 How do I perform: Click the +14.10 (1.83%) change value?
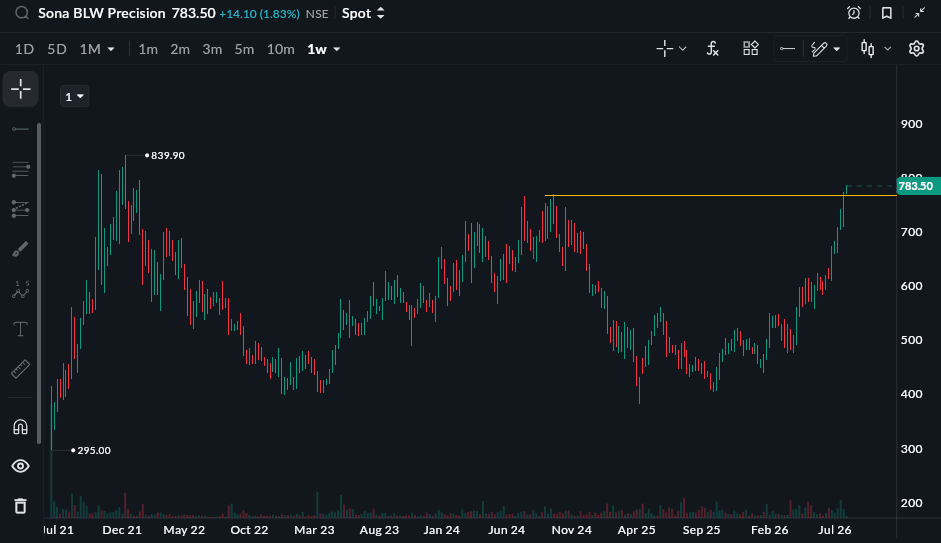pos(259,14)
